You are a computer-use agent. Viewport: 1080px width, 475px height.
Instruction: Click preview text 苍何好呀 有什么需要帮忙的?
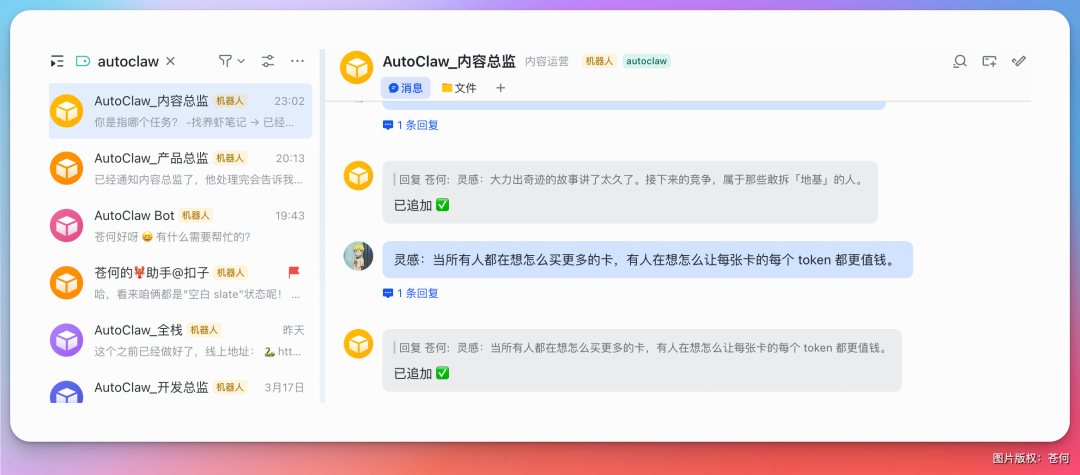pos(172,237)
